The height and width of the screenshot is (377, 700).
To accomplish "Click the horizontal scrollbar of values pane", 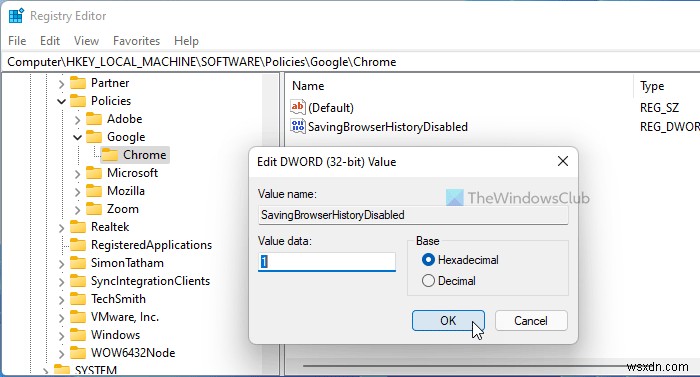I will (464, 366).
